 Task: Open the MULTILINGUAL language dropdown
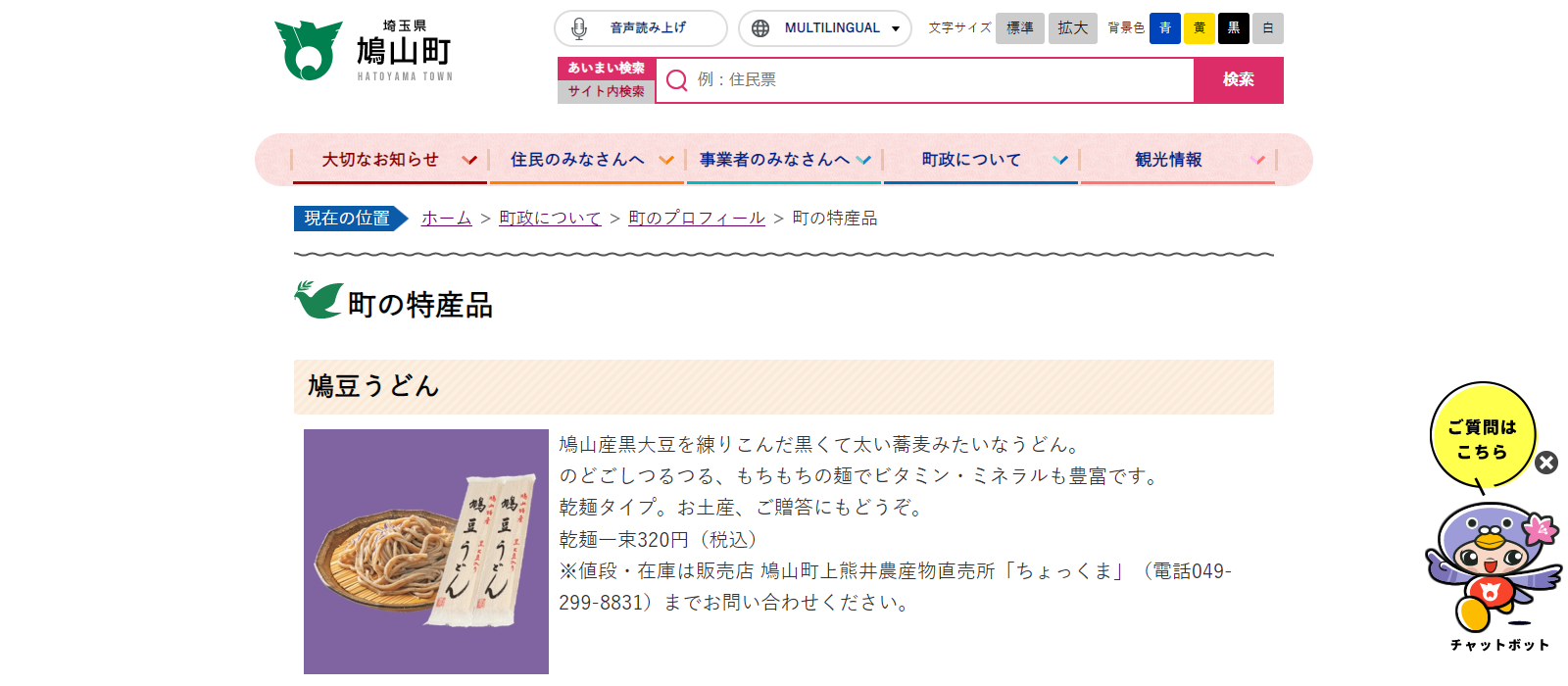pos(825,28)
